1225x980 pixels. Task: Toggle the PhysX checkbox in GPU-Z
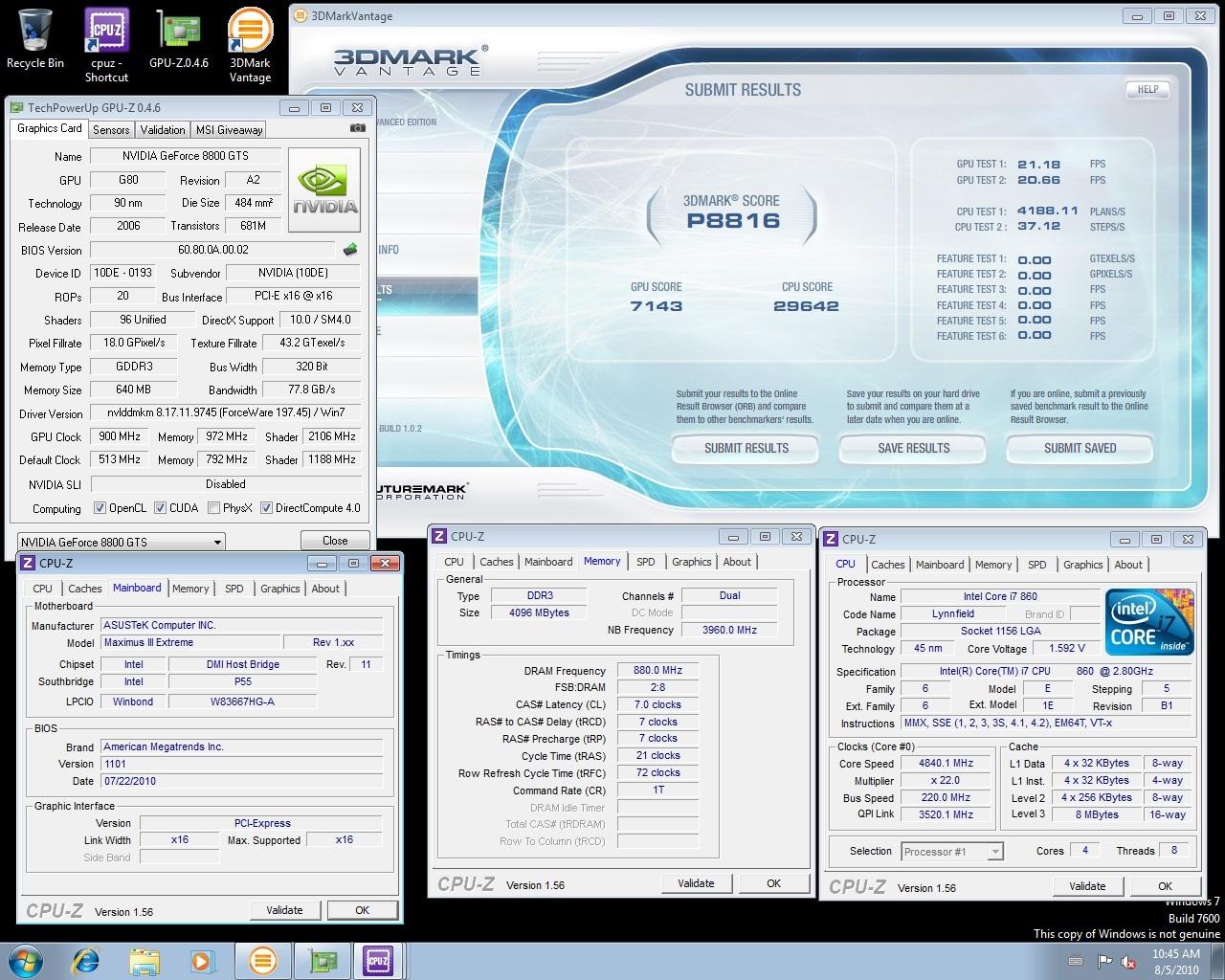pyautogui.click(x=214, y=508)
